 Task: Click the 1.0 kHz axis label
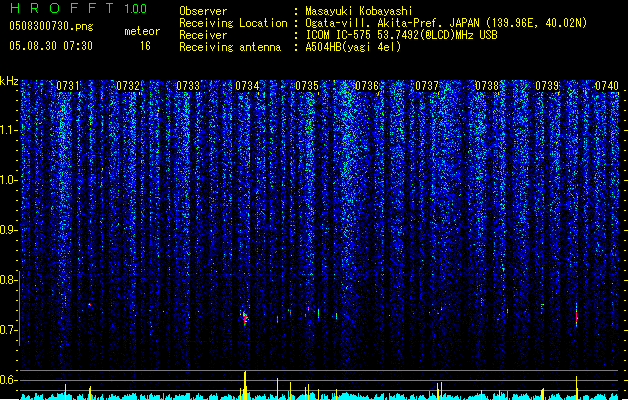point(9,180)
